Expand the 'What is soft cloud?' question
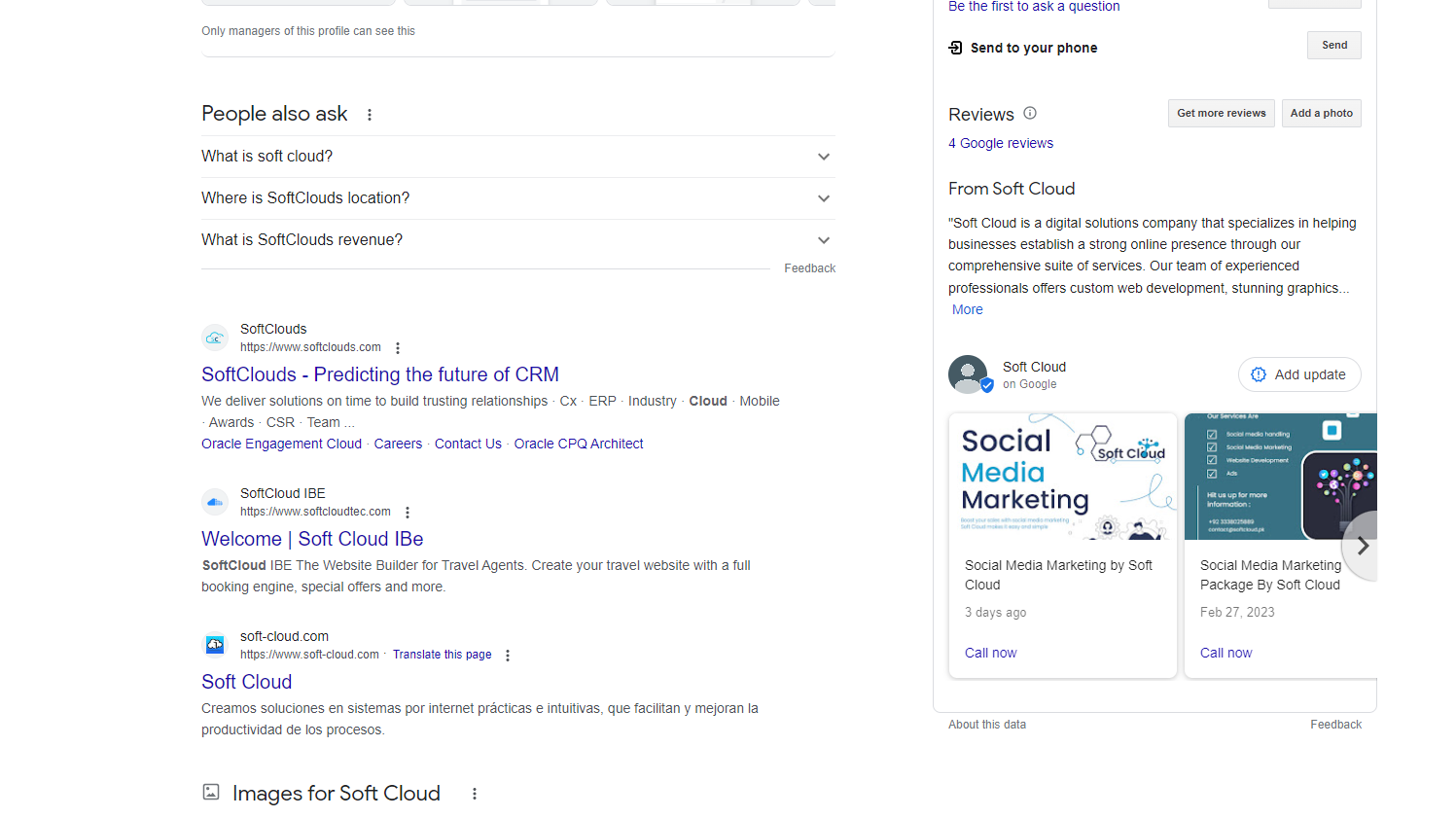Viewport: 1456px width, 818px height. tap(517, 157)
